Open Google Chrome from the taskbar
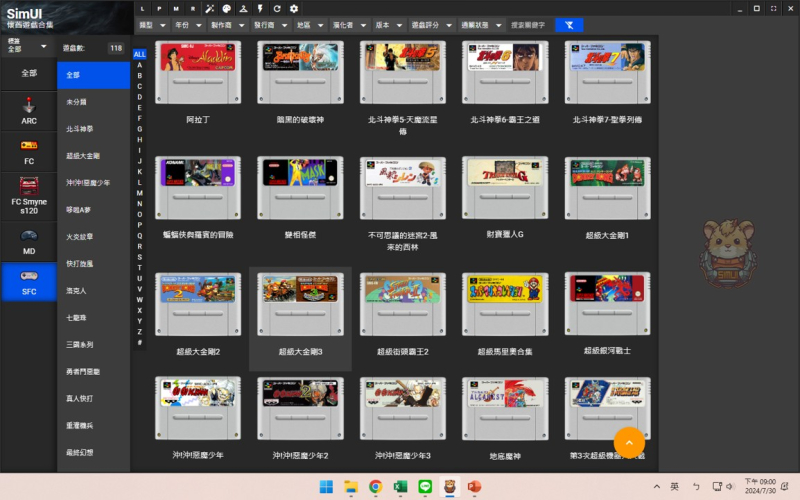The width and height of the screenshot is (800, 500). pyautogui.click(x=376, y=487)
